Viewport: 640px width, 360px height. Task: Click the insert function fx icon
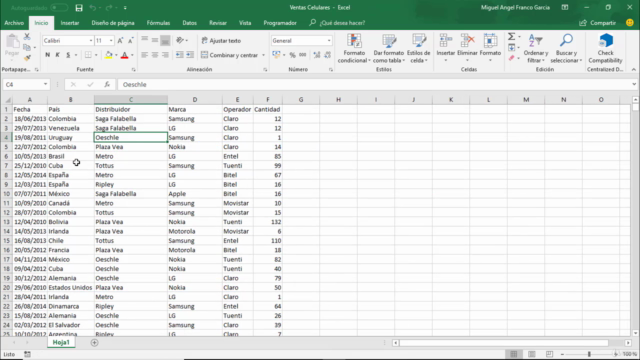click(107, 84)
